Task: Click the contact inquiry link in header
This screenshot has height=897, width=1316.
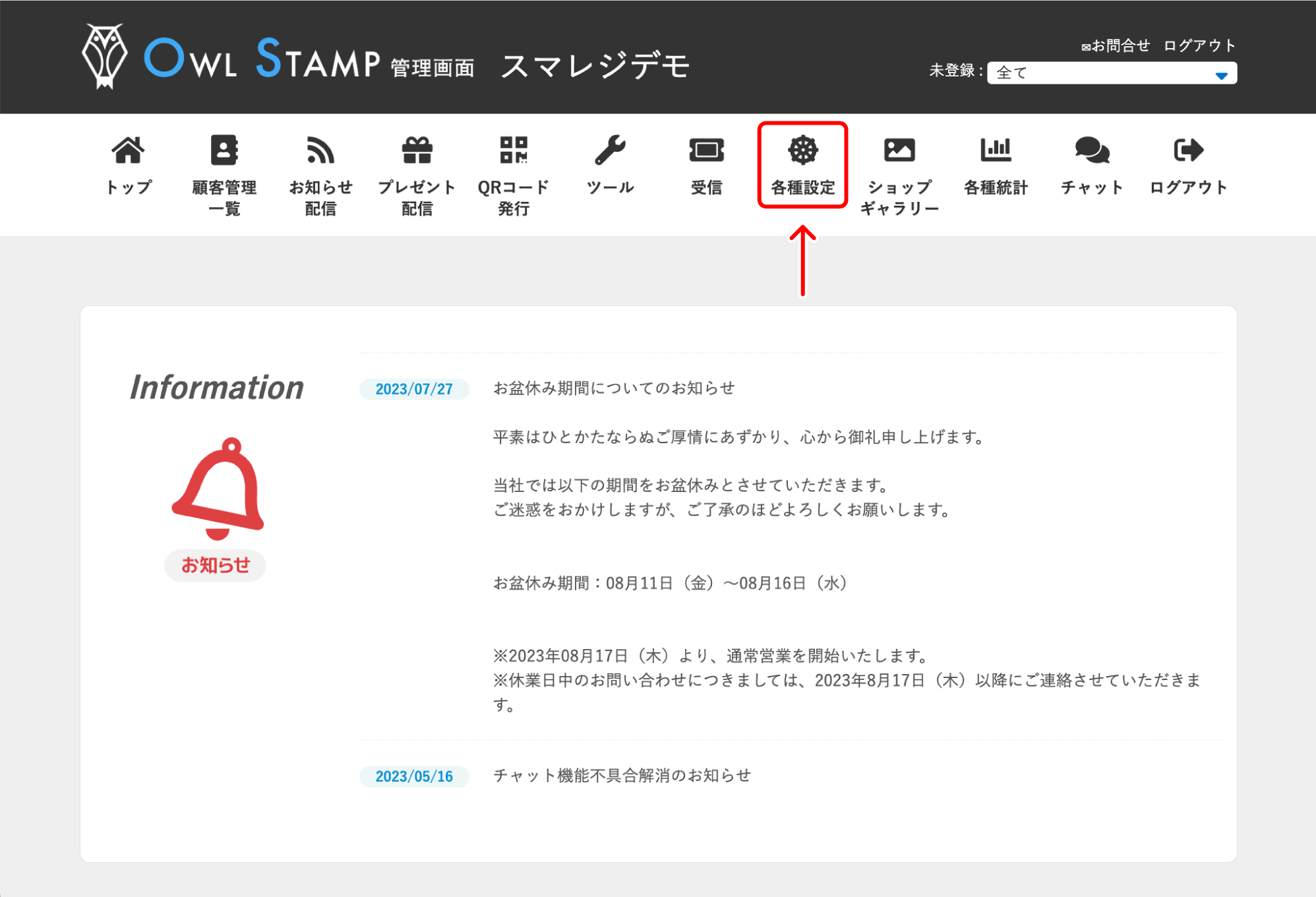Action: tap(1116, 46)
